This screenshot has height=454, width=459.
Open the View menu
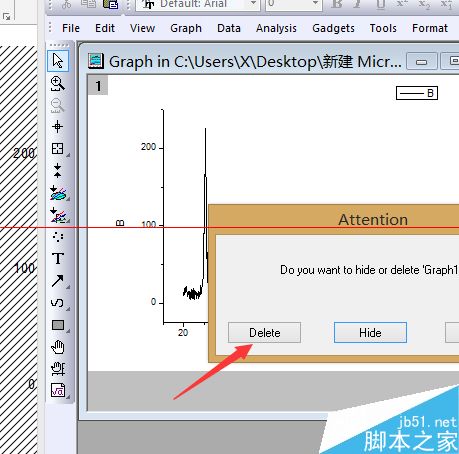coord(142,28)
